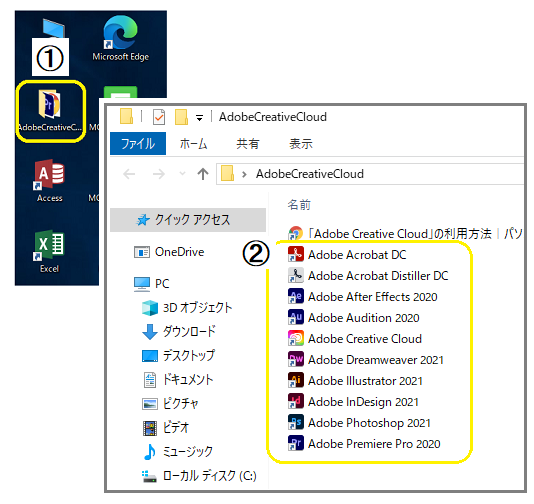Viewport: 534px width, 504px height.
Task: Click the Adobe Acrobat DC shortcut icon
Action: click(x=296, y=254)
